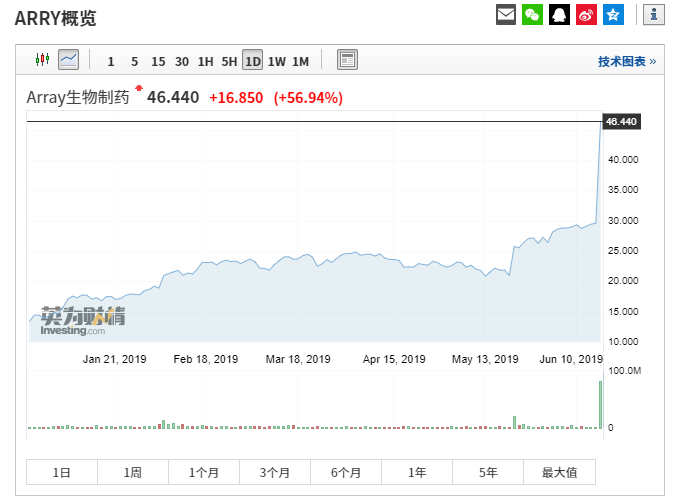Share to Qzone blue star icon
Screen dimensions: 676x503
[613, 15]
